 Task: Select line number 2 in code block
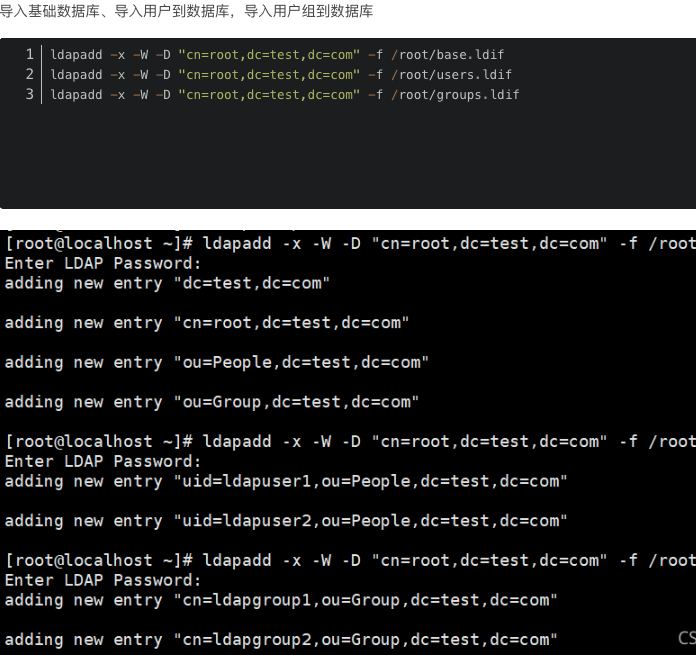pos(30,74)
